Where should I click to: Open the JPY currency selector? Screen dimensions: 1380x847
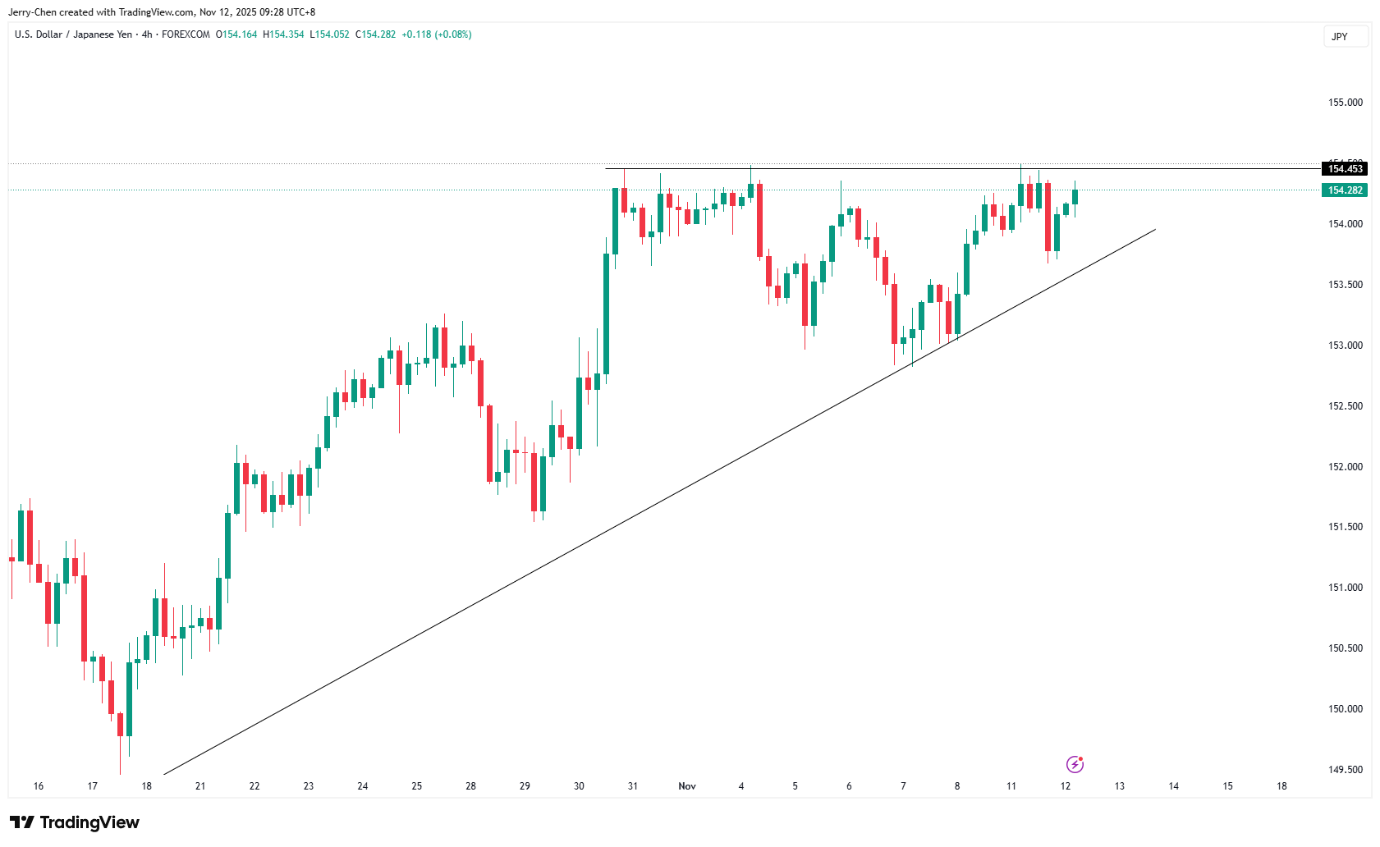click(1339, 36)
